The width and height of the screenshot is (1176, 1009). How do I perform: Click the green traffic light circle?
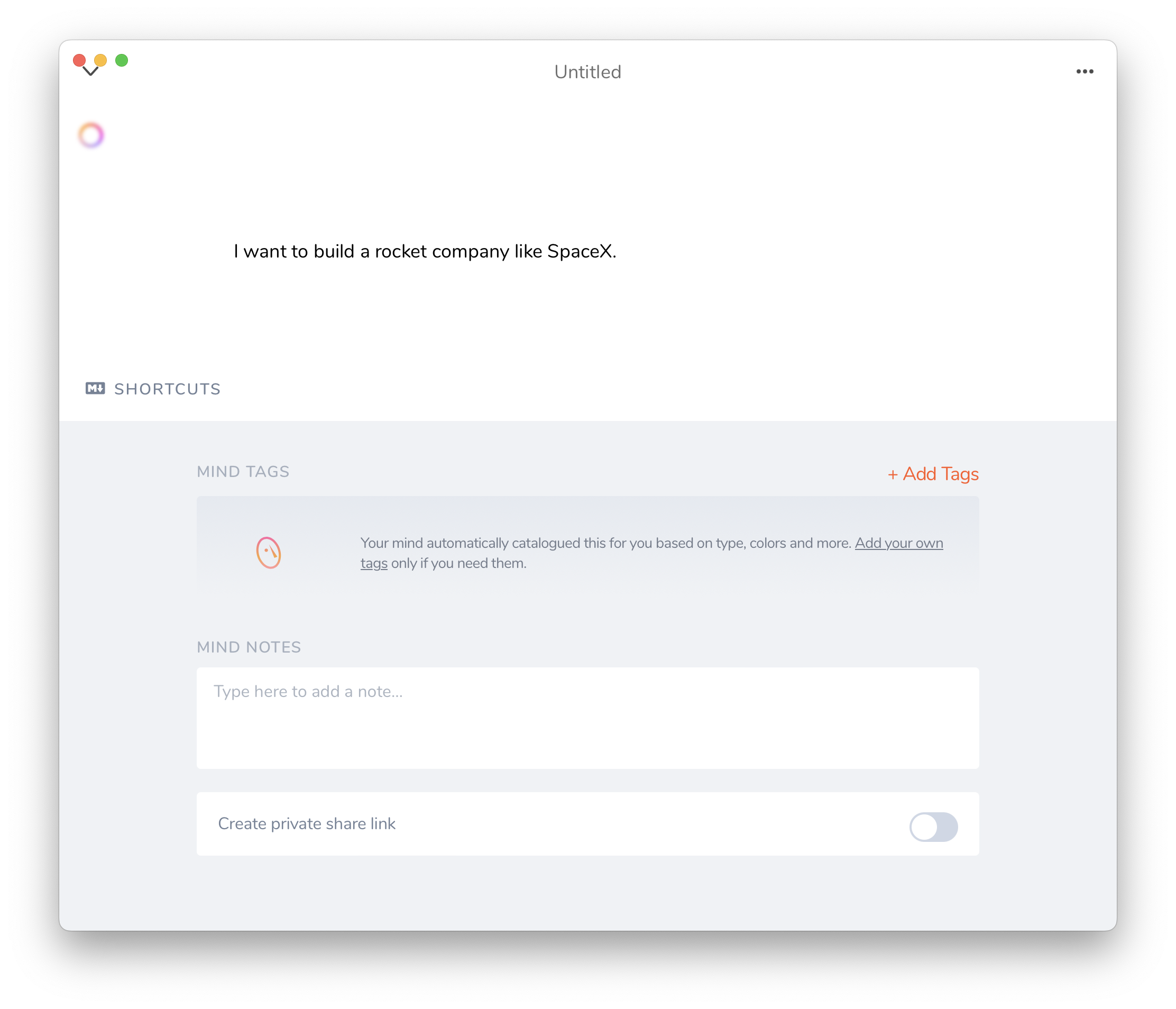(x=122, y=60)
